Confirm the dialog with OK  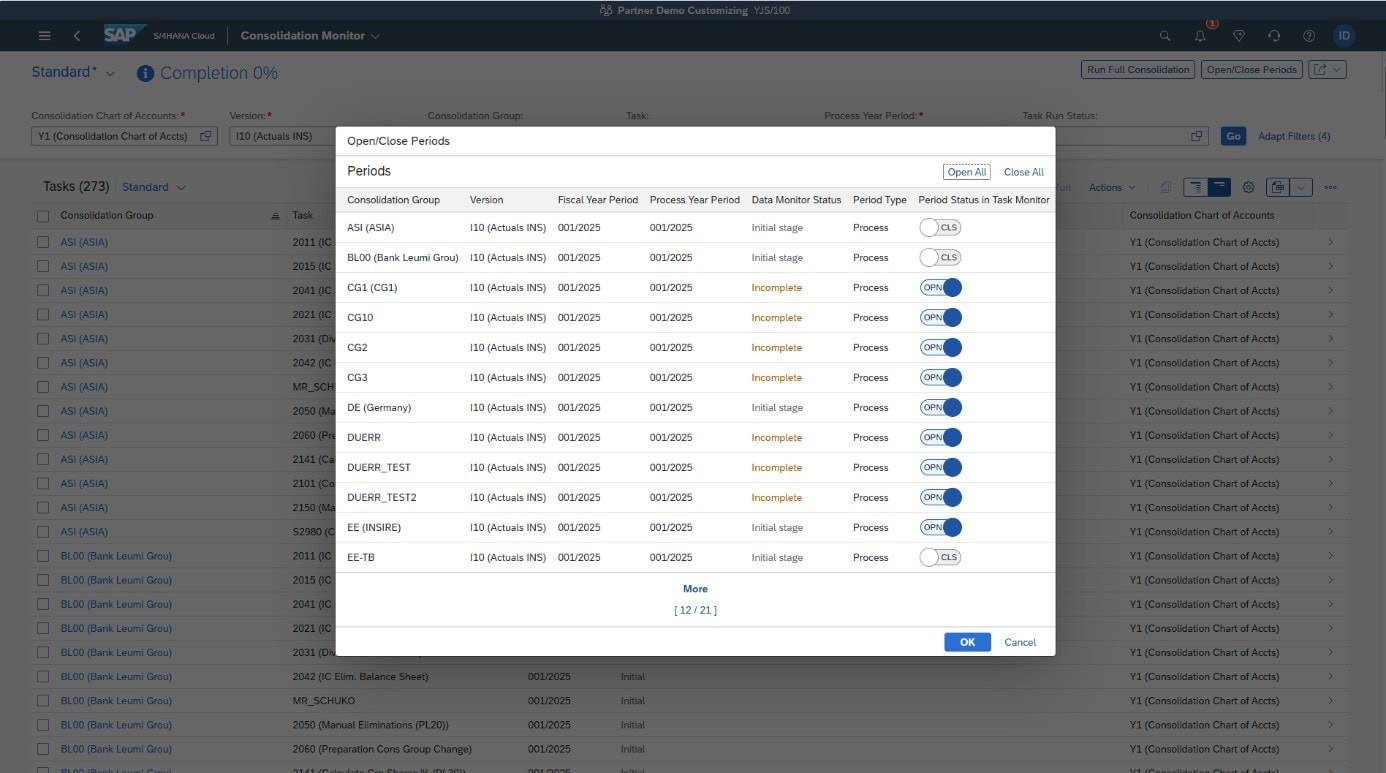click(x=966, y=642)
